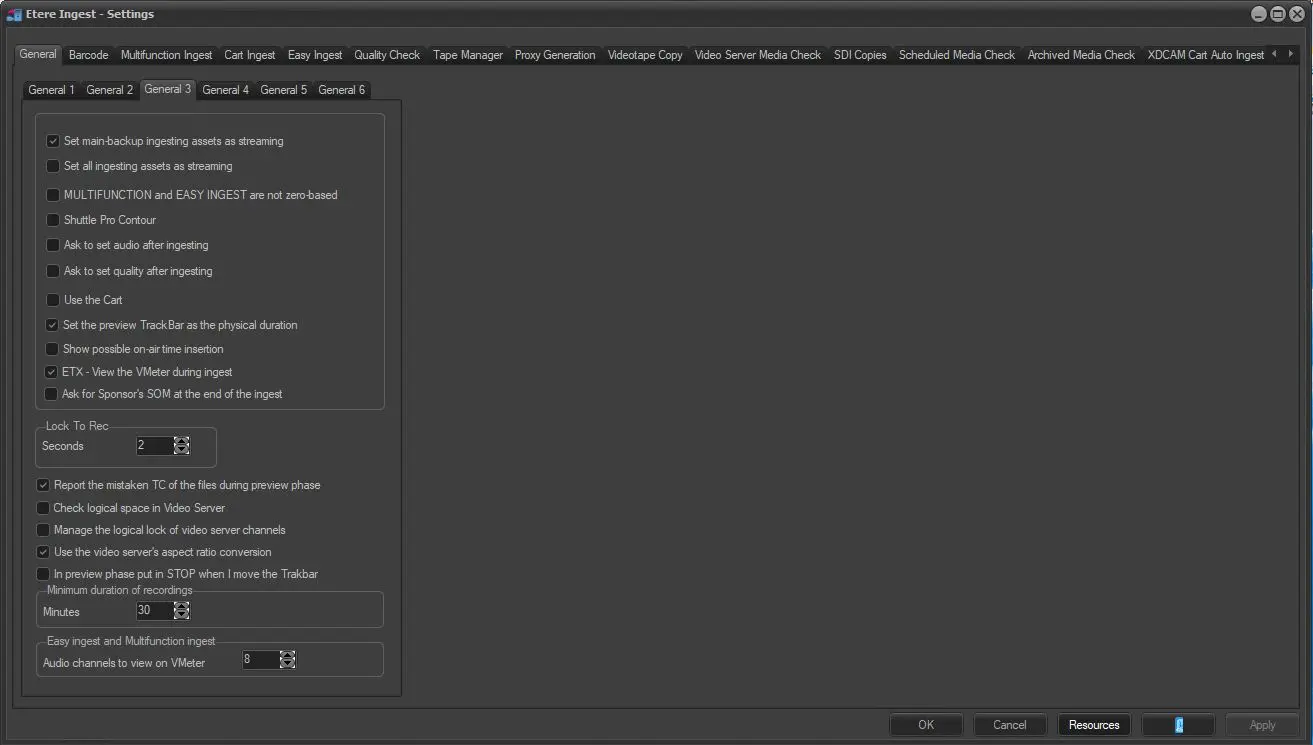Click the Resources button

(1094, 725)
